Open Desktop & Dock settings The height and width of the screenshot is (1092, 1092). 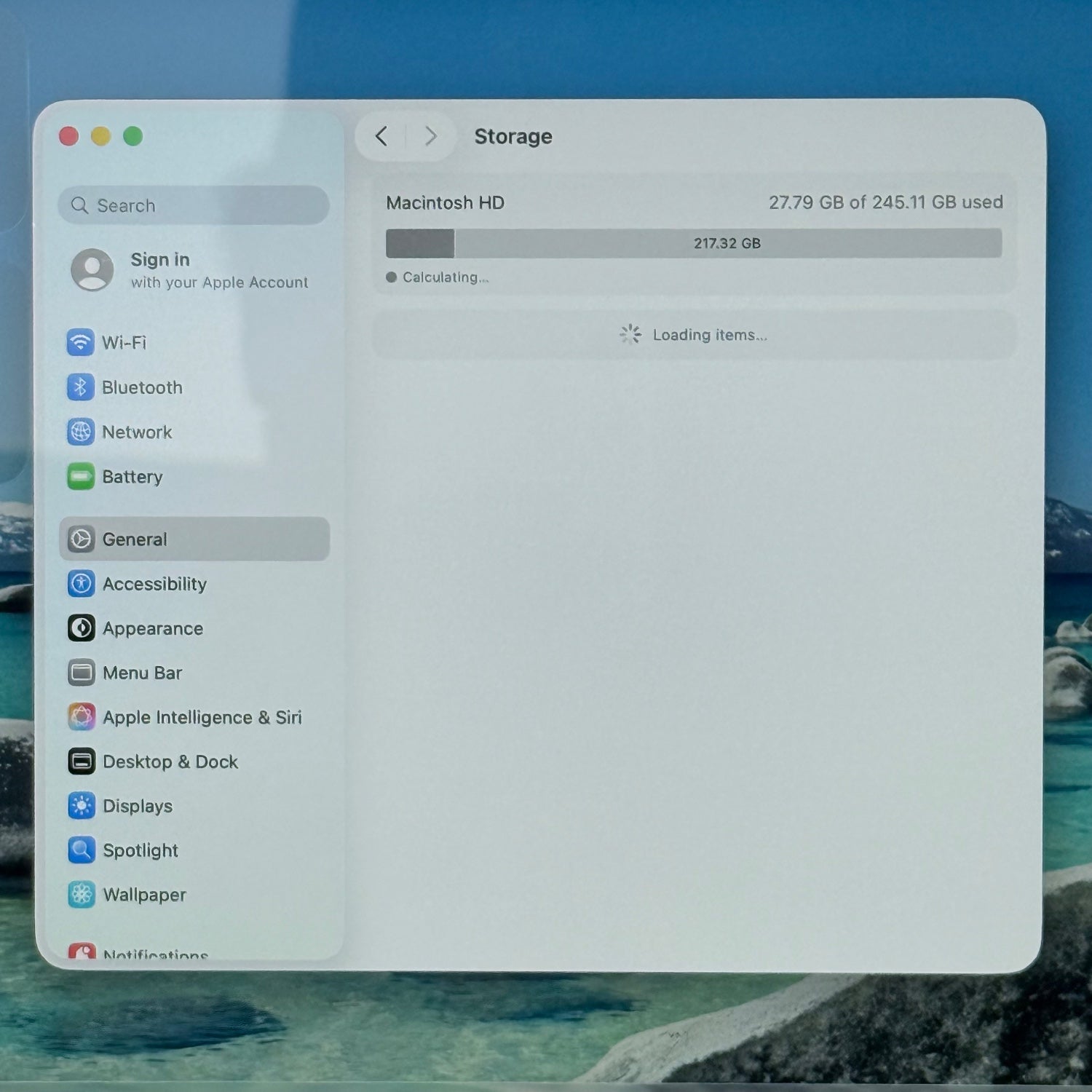point(170,761)
